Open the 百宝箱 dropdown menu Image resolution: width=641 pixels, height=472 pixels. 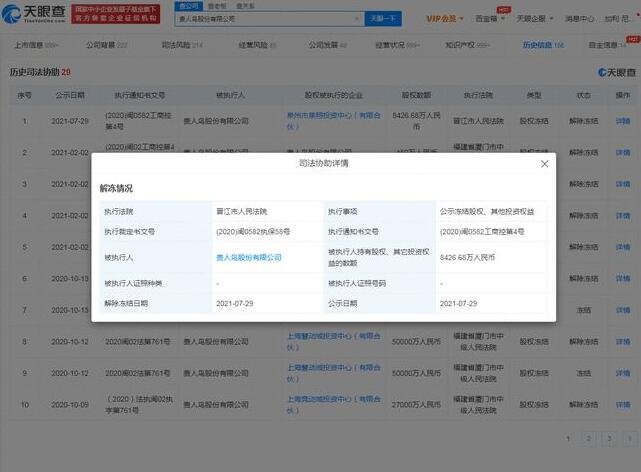pos(490,18)
